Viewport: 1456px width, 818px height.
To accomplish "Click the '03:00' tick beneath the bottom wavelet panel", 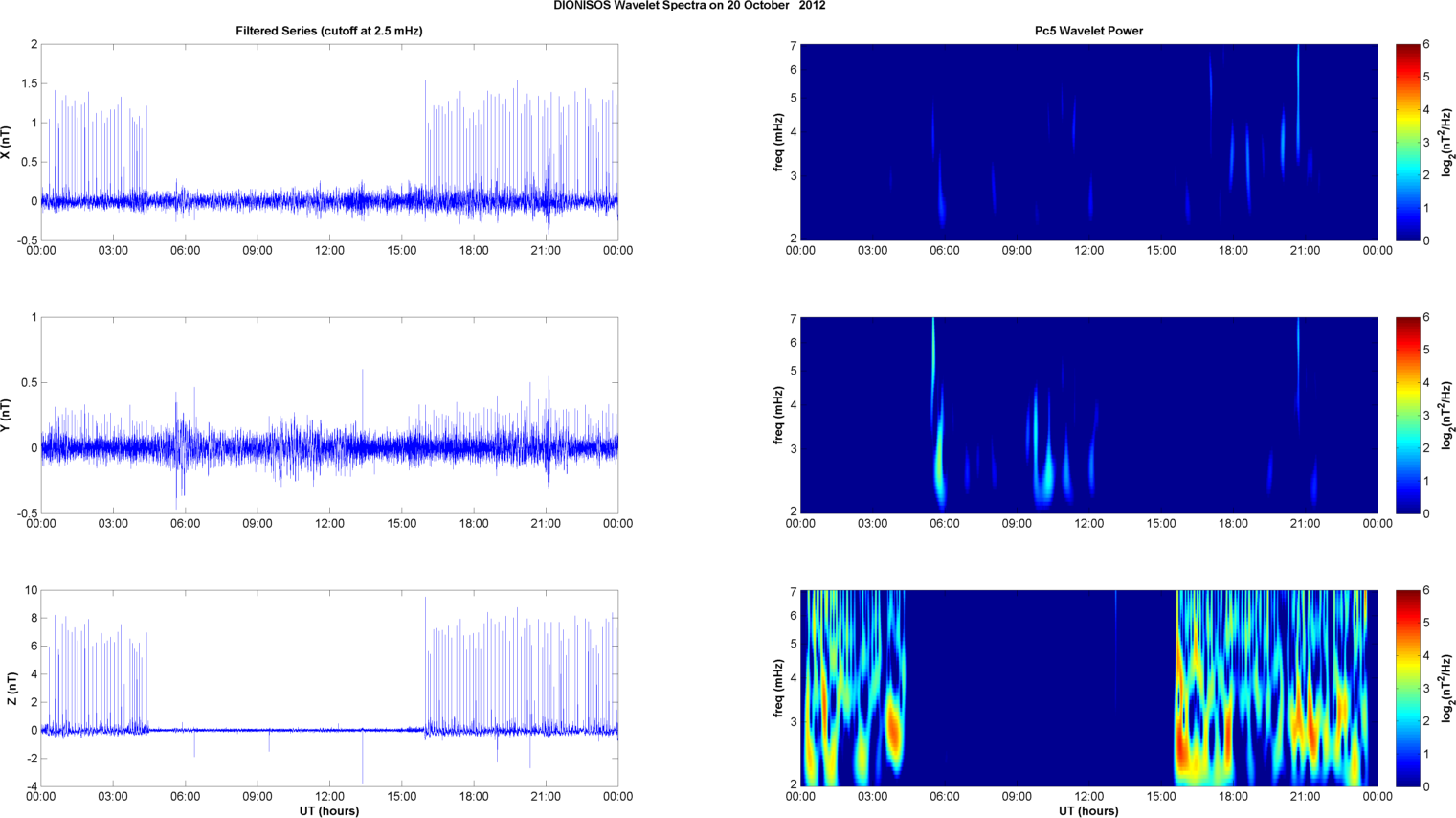I will click(x=872, y=797).
